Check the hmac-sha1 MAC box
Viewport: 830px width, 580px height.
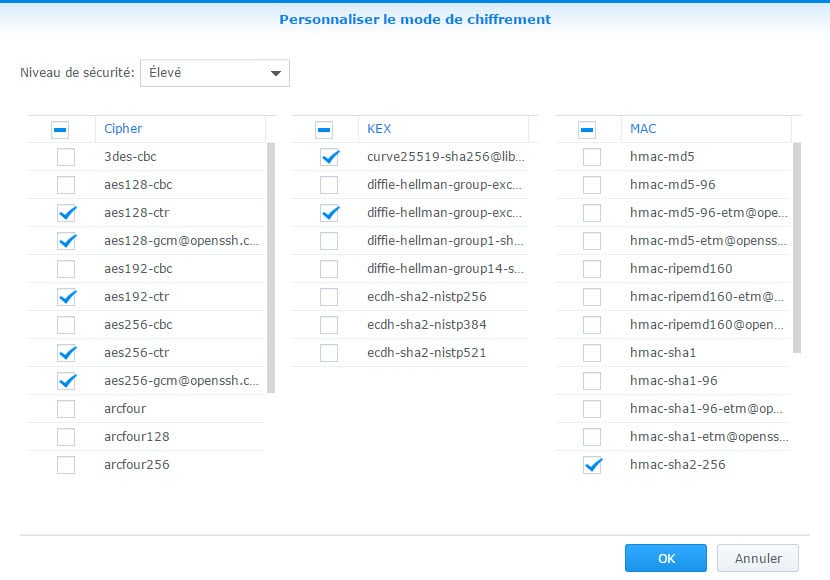click(592, 353)
